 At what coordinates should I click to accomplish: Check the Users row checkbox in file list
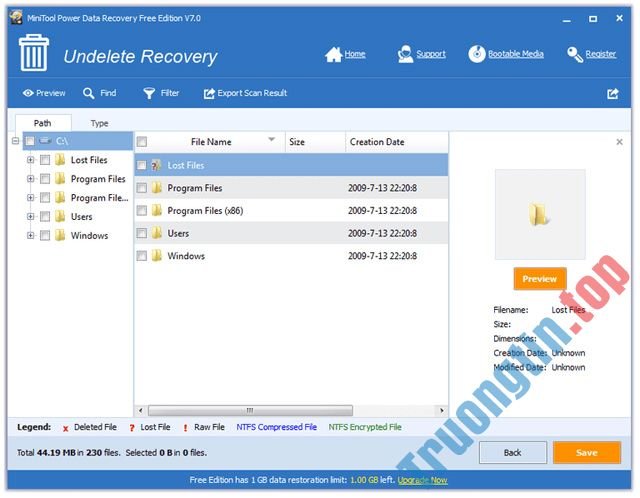click(142, 233)
